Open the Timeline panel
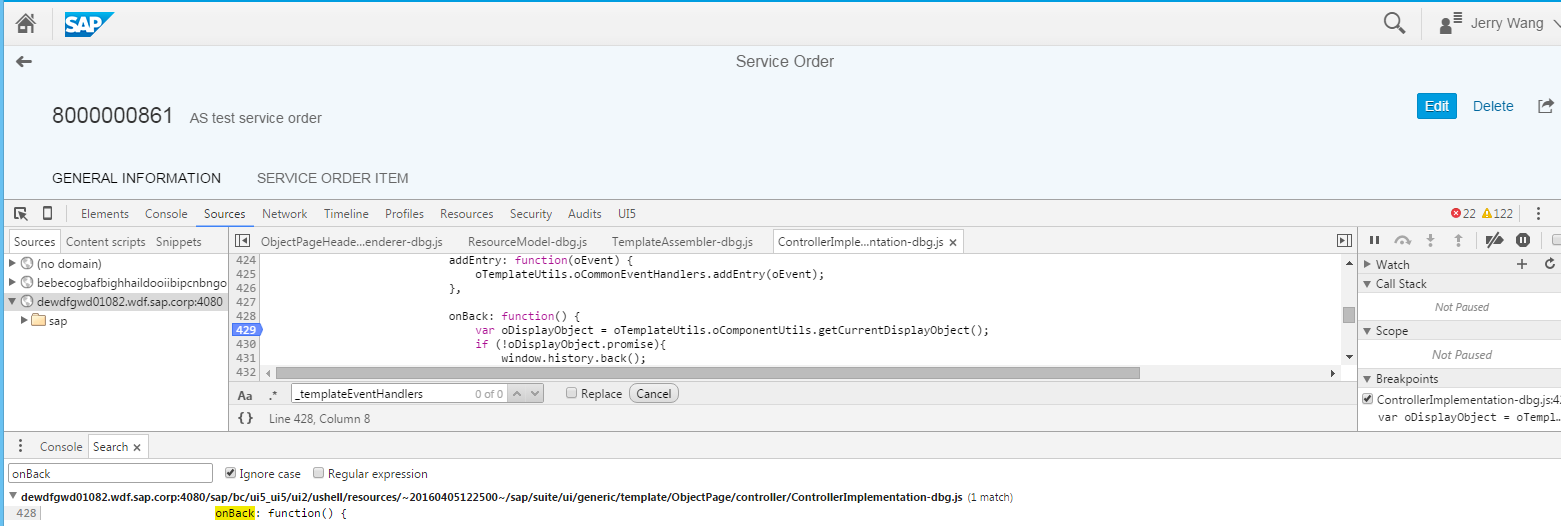 pos(346,214)
